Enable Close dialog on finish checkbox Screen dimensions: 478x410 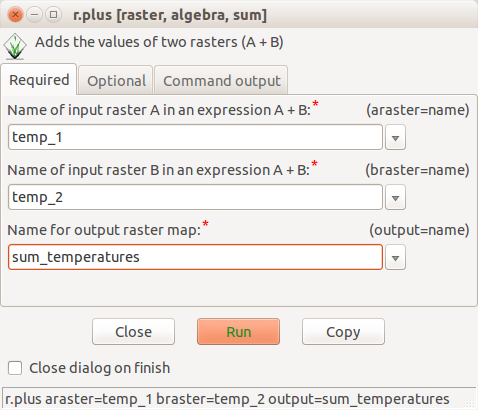click(15, 368)
